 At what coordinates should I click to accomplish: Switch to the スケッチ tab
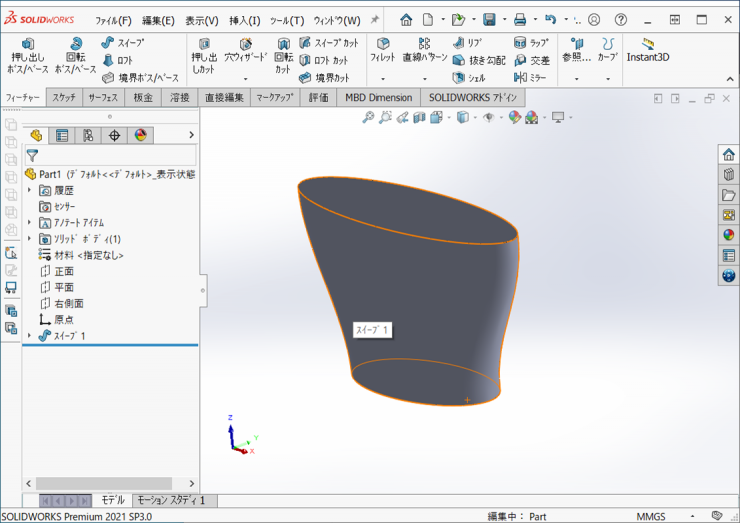click(x=64, y=97)
